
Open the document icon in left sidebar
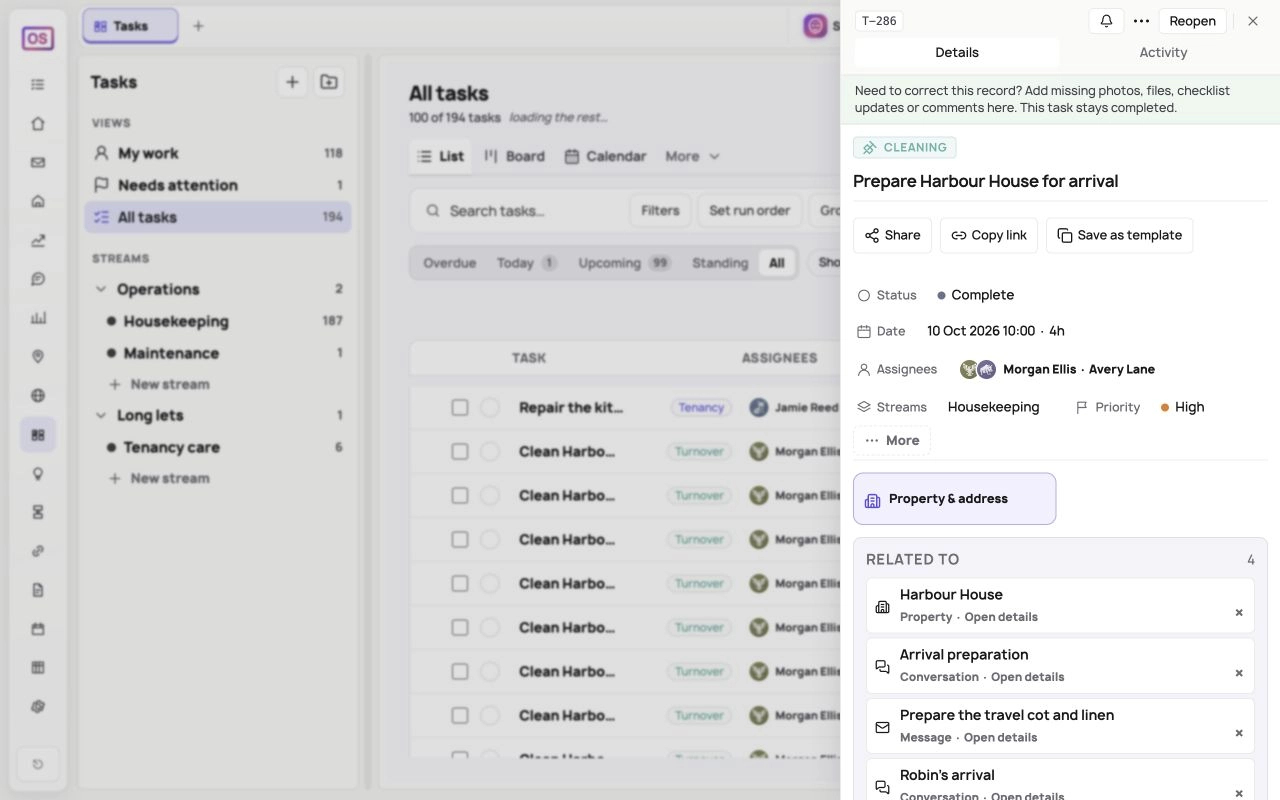(x=38, y=590)
